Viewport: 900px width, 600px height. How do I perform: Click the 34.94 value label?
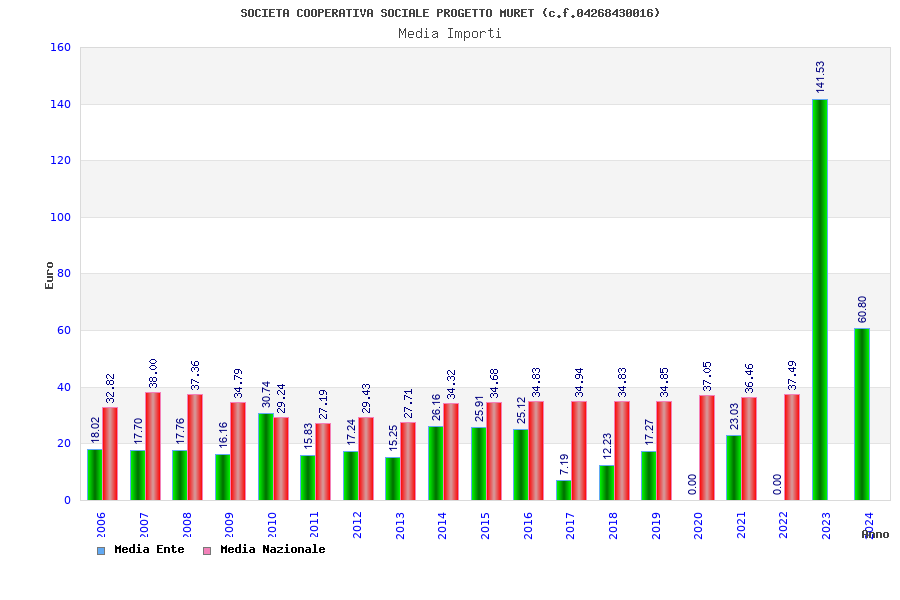pos(579,382)
